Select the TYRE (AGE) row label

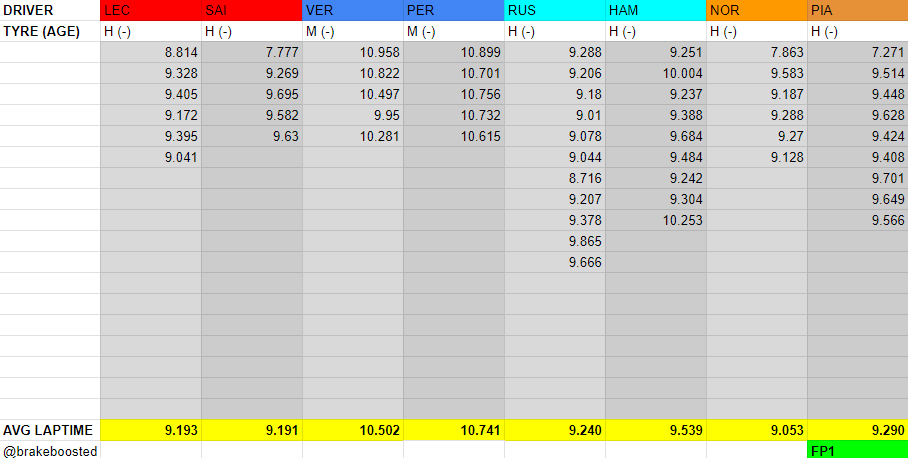(x=51, y=31)
